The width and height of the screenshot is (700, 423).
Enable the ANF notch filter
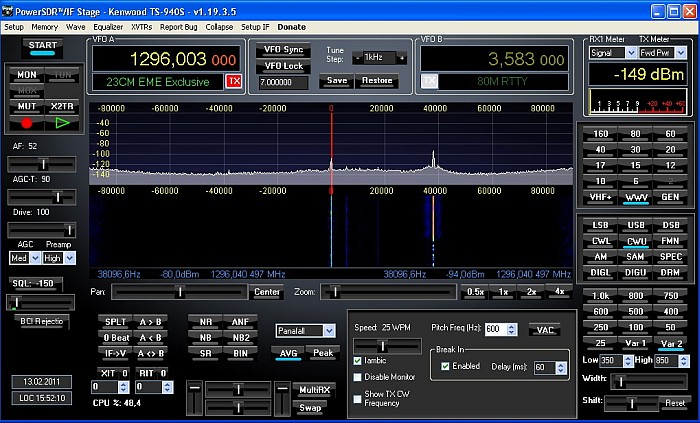click(241, 322)
